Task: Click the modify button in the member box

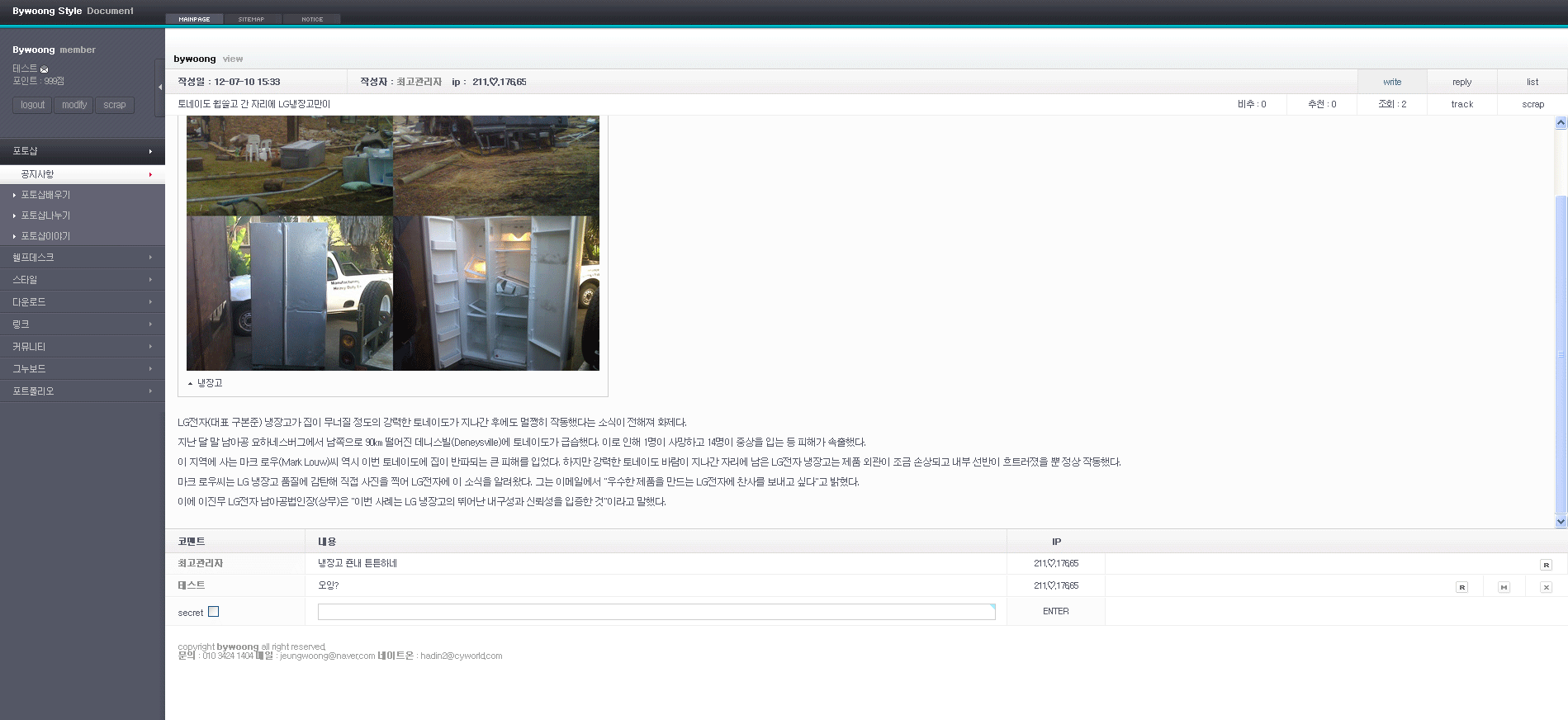Action: point(74,105)
